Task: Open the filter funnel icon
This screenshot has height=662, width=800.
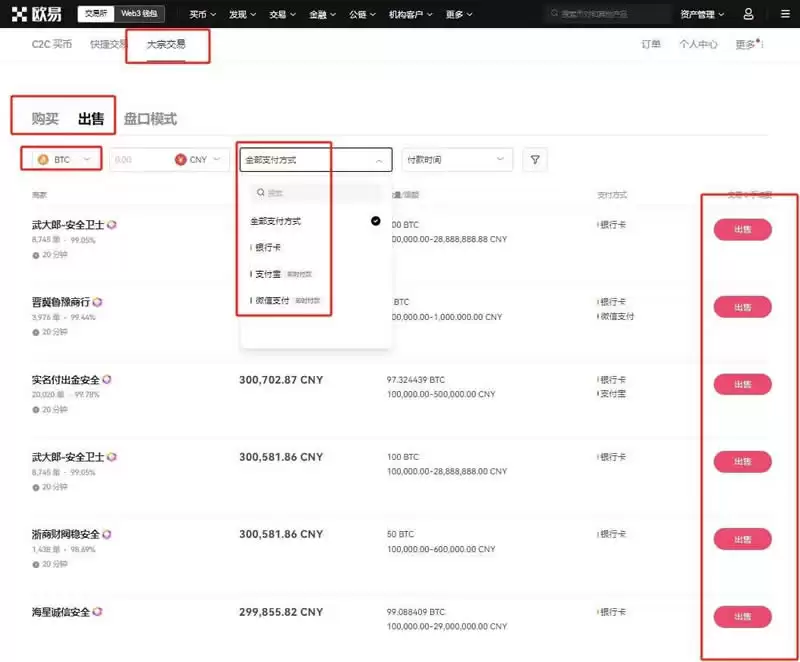Action: 535,160
